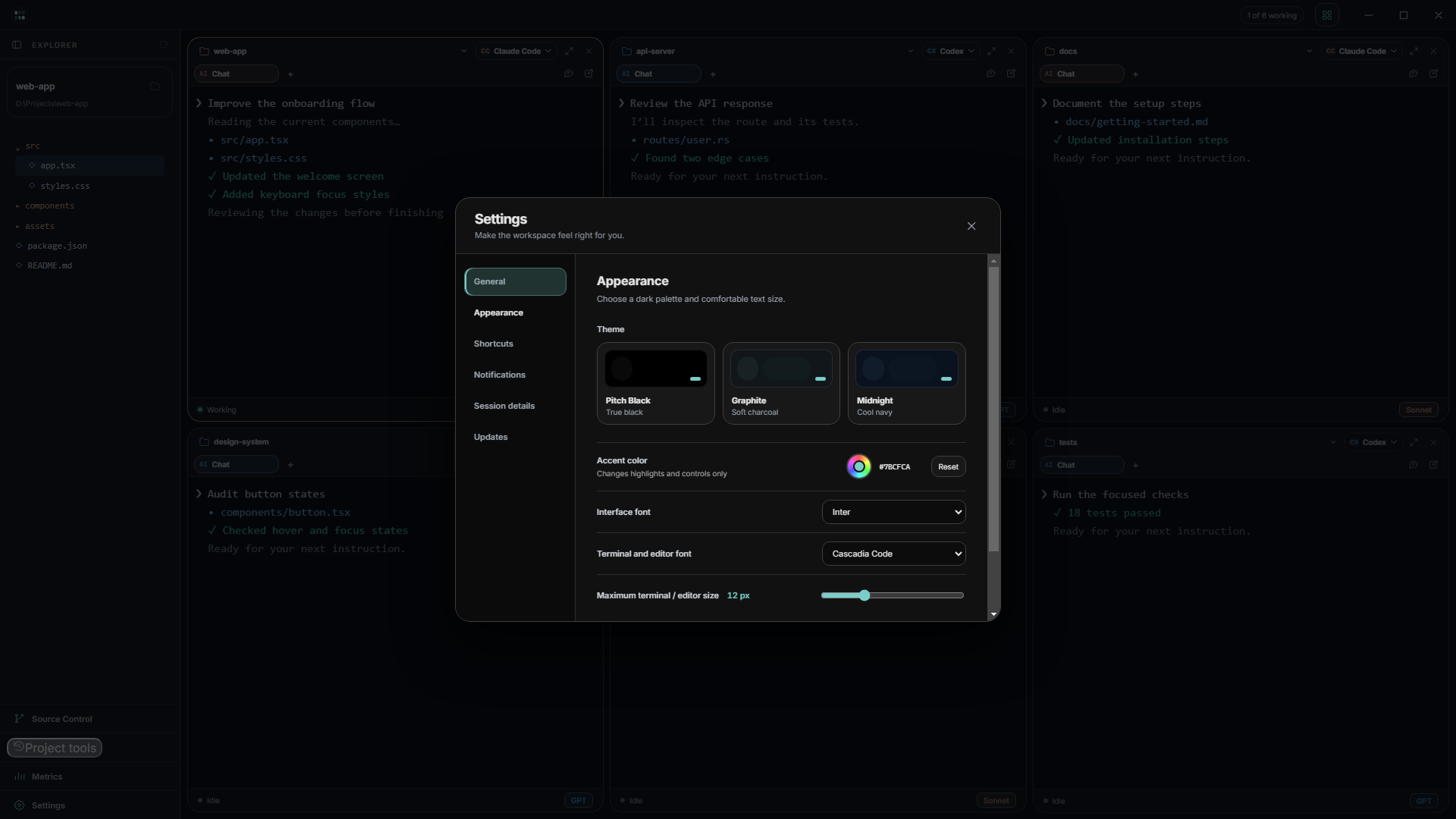Click the Settings dialog vertical scrollbar
1456x819 pixels.
coord(993,409)
